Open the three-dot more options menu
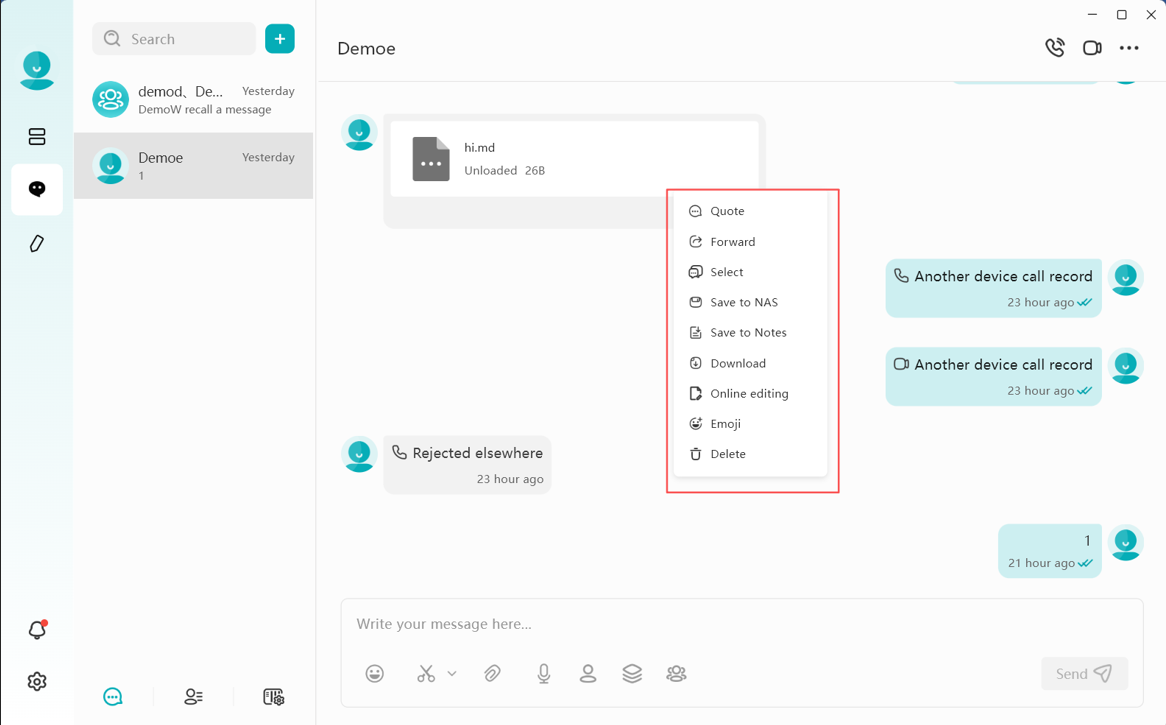 (1129, 48)
